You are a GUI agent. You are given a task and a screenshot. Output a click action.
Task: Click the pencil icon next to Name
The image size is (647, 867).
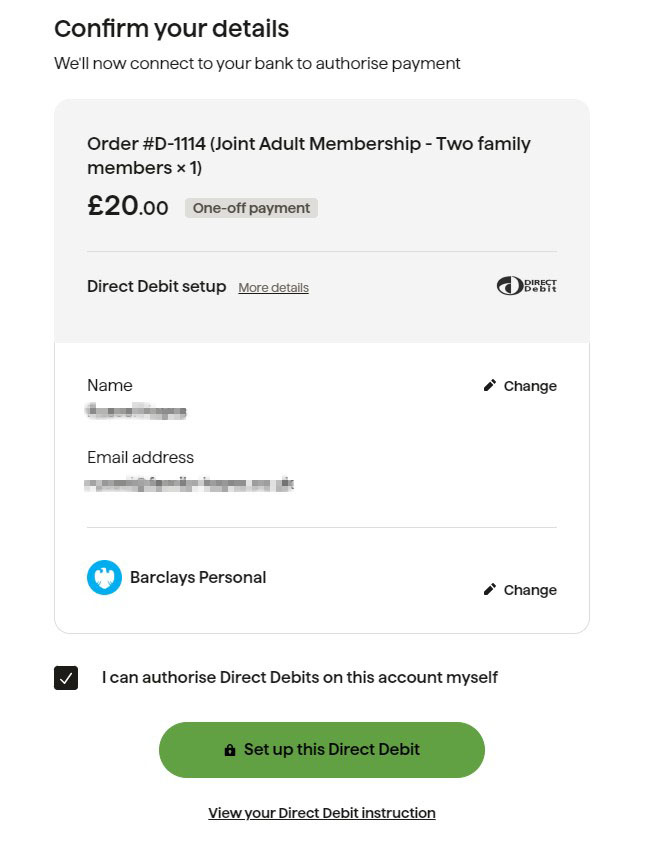(x=489, y=384)
